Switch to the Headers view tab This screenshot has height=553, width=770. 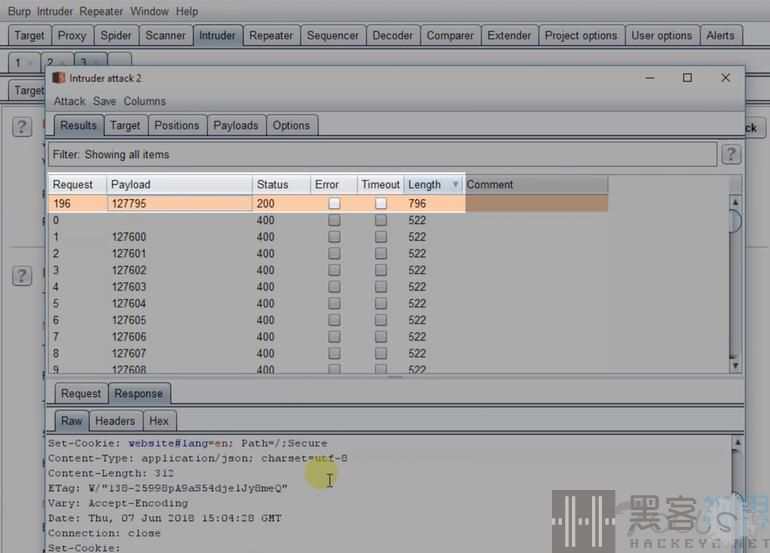pos(115,421)
